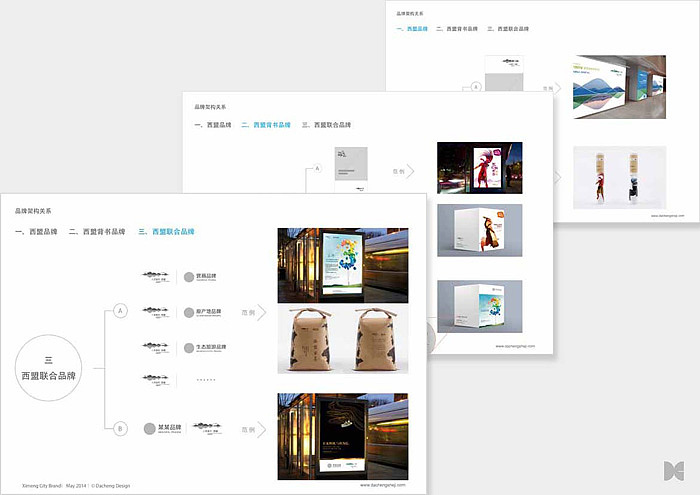Open '一、西盟品牌' tab on the middle slide
The height and width of the screenshot is (495, 700).
pos(213,125)
